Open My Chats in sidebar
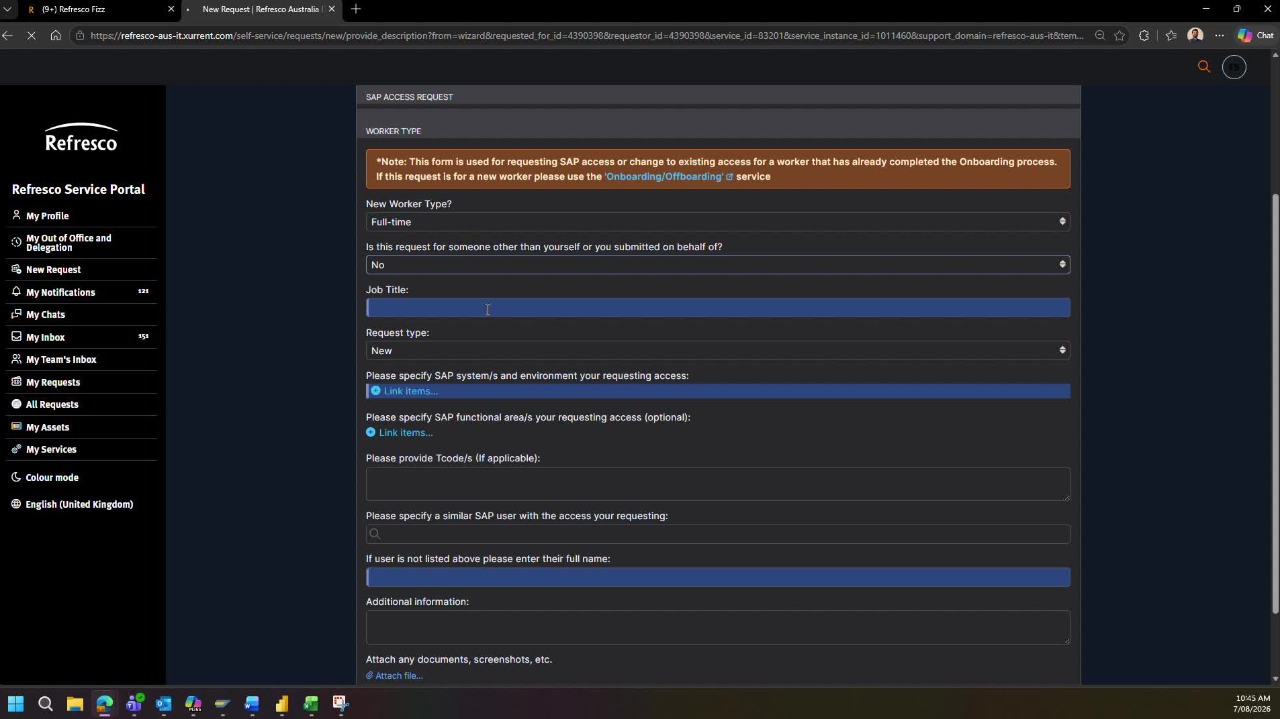The width and height of the screenshot is (1280, 719). (45, 315)
